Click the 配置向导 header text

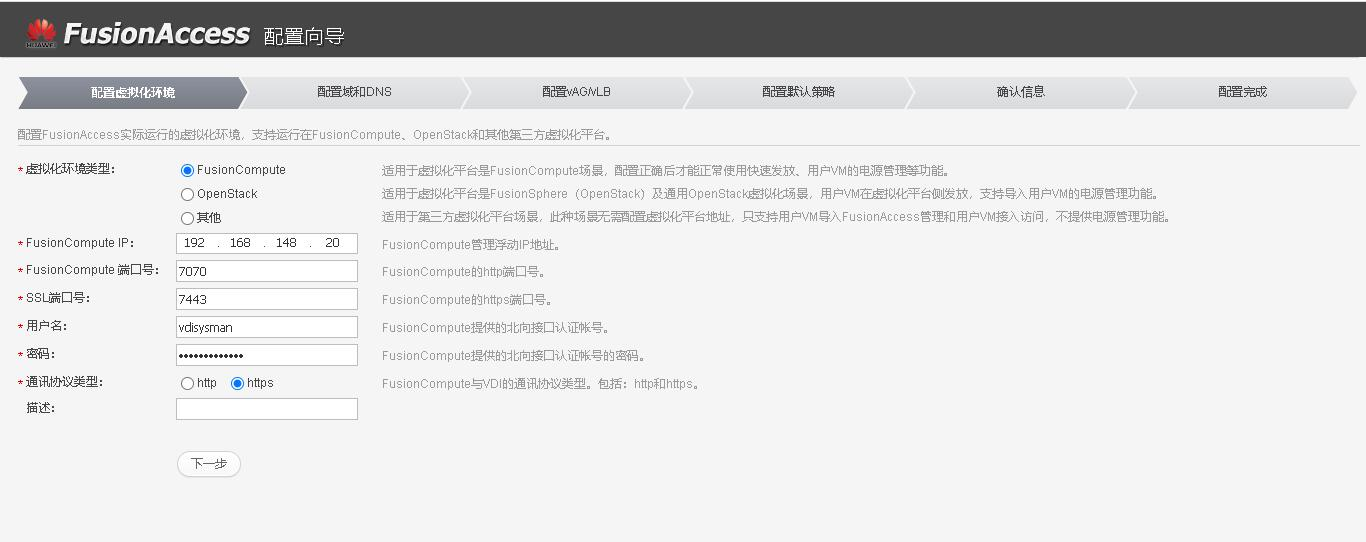304,37
